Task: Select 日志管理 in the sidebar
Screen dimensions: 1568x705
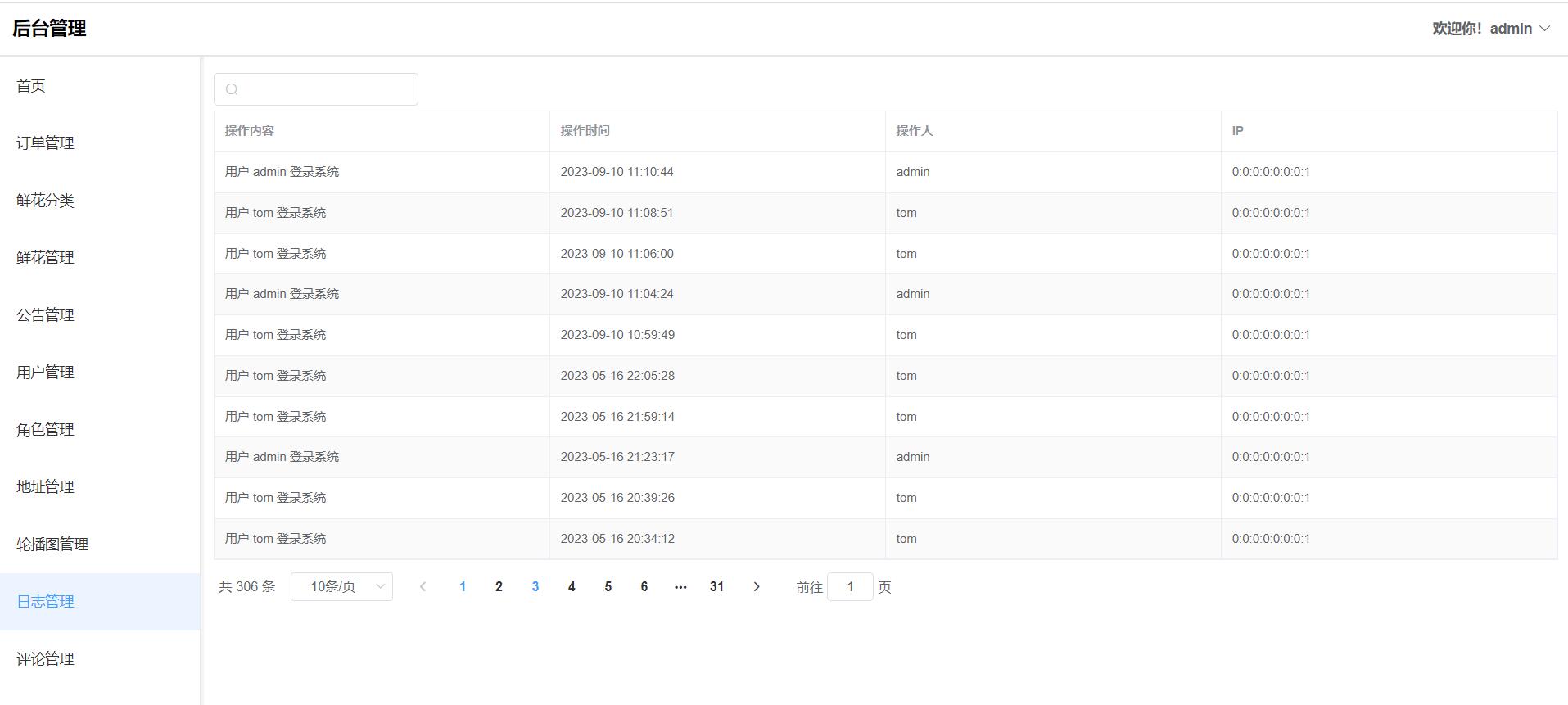Action: point(100,602)
